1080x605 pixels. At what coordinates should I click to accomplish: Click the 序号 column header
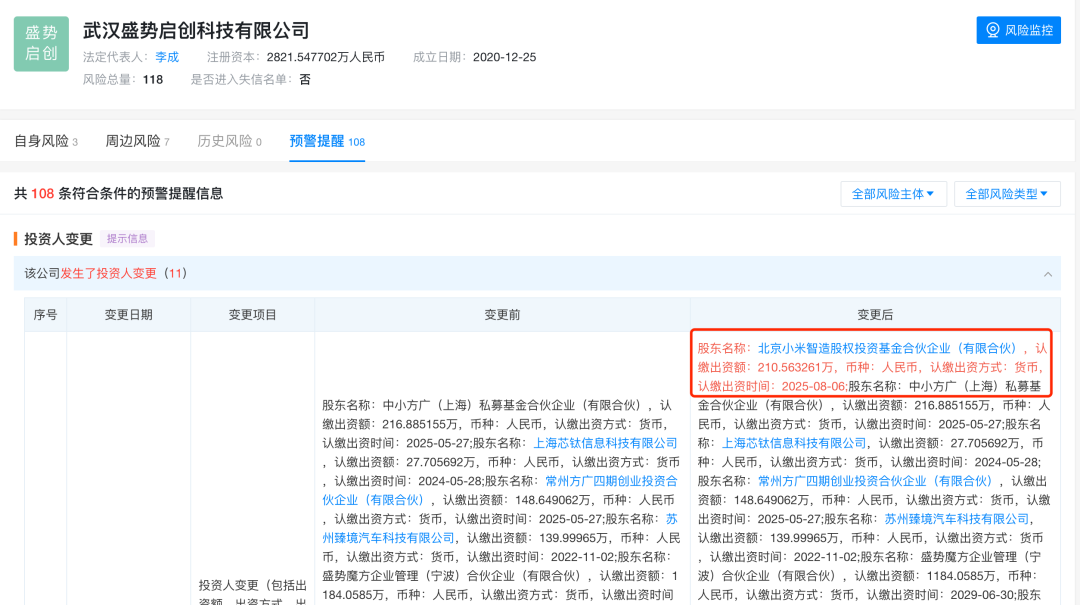coord(46,315)
